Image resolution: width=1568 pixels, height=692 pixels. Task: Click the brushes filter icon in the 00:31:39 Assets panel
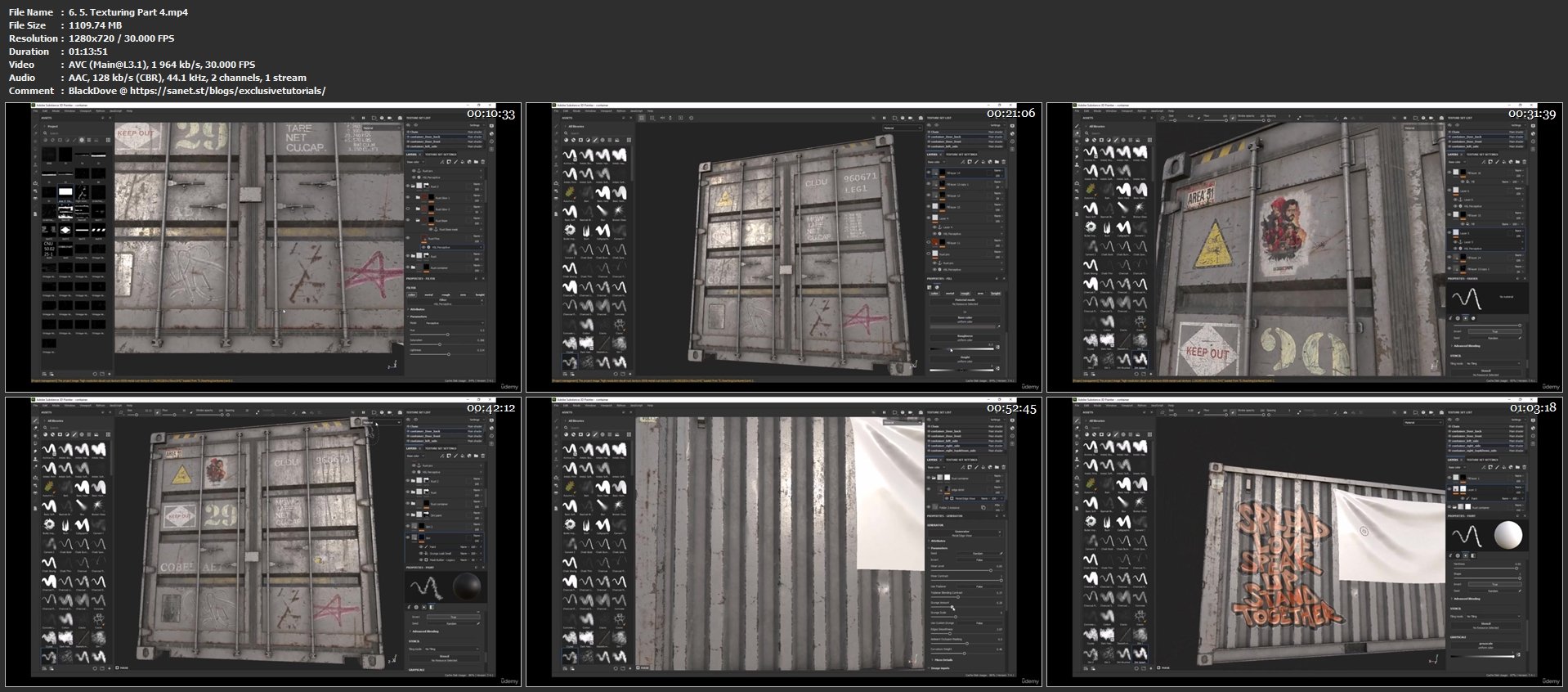1116,140
